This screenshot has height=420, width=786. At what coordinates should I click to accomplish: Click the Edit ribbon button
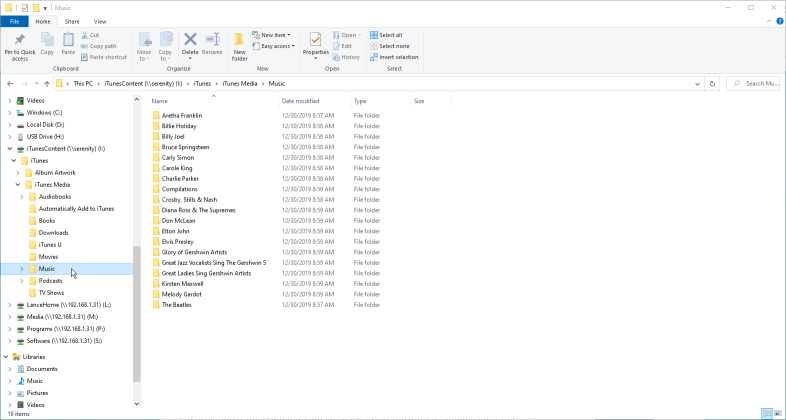tap(342, 46)
